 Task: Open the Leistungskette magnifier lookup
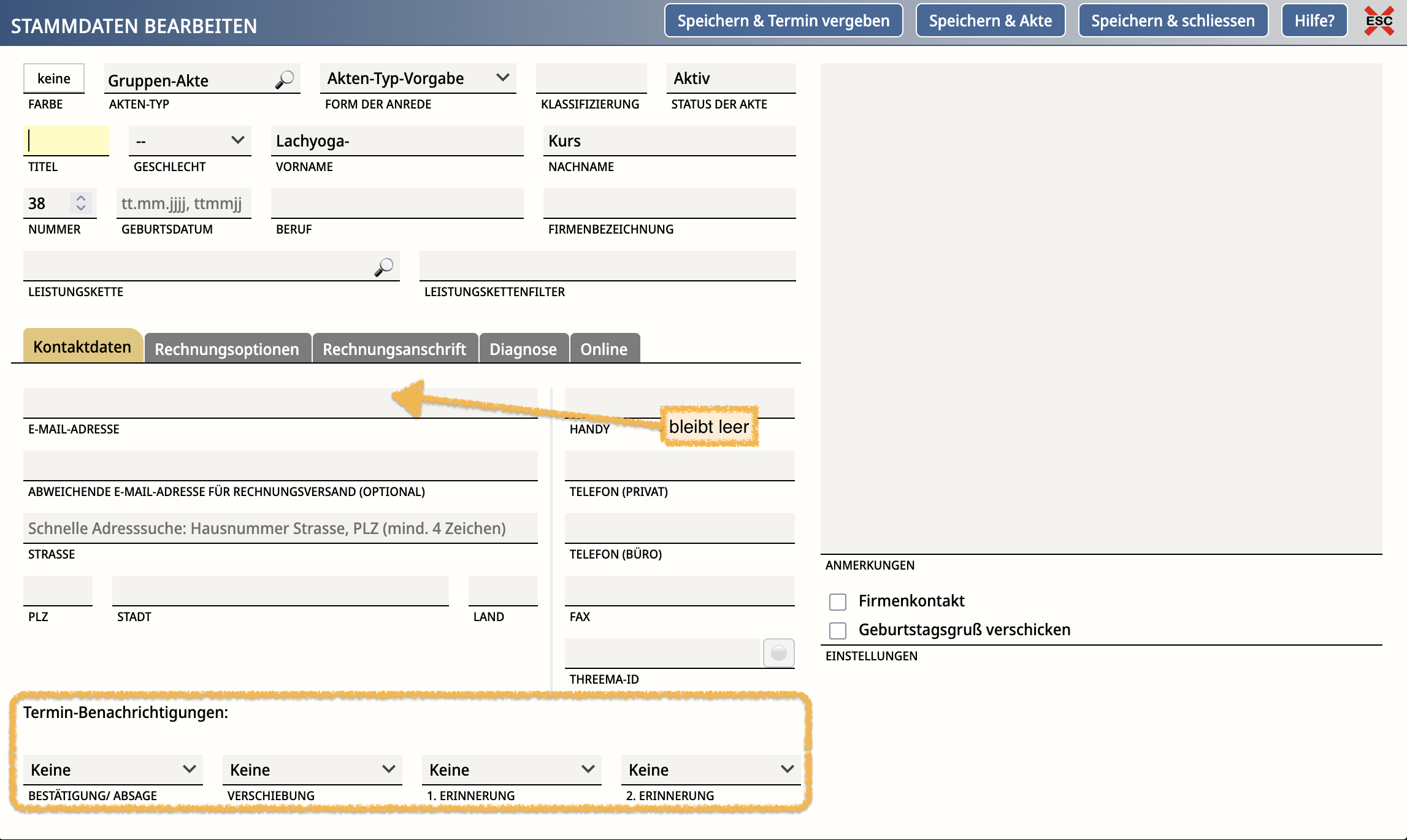[x=384, y=267]
